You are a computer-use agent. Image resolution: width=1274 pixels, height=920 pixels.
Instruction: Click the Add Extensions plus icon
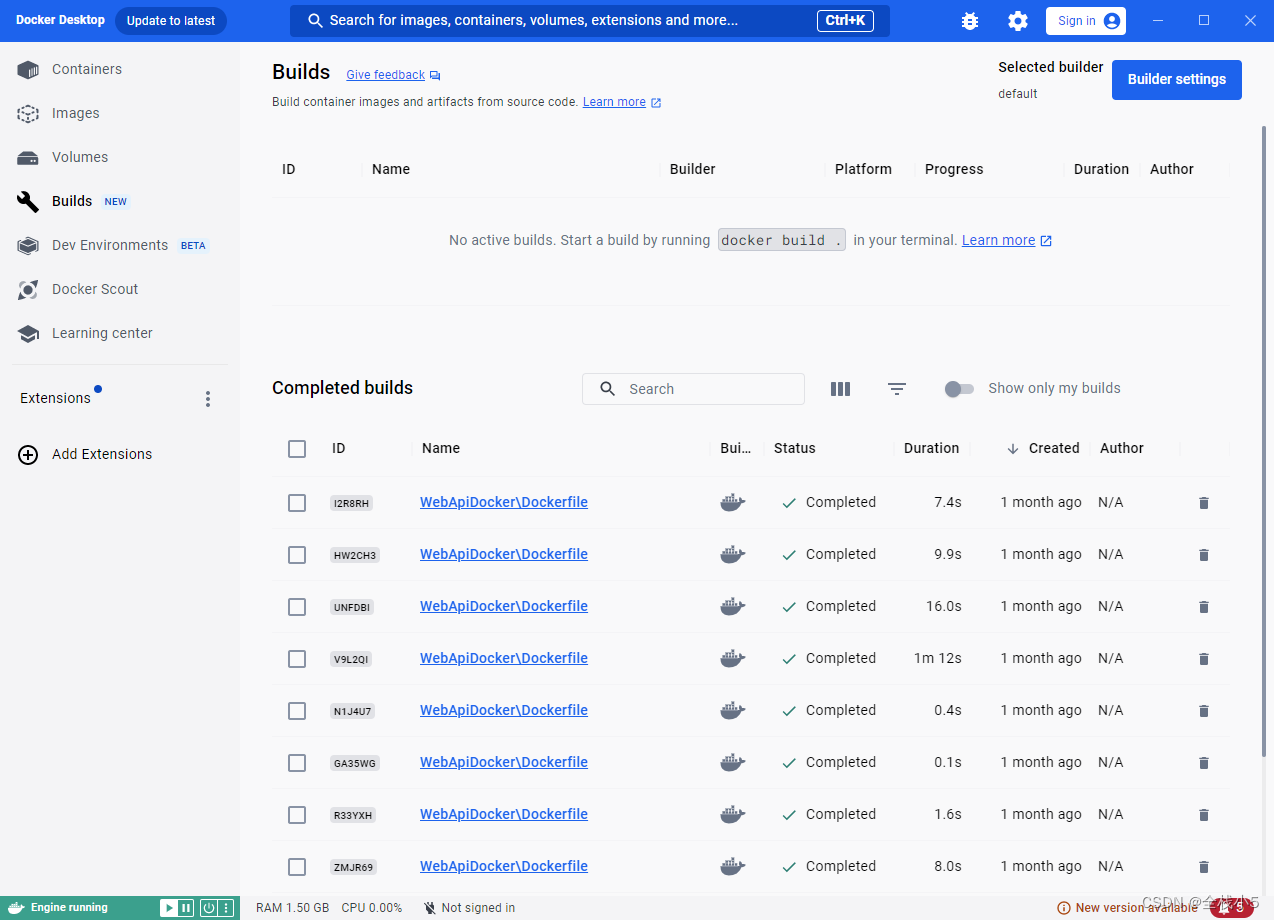click(28, 455)
